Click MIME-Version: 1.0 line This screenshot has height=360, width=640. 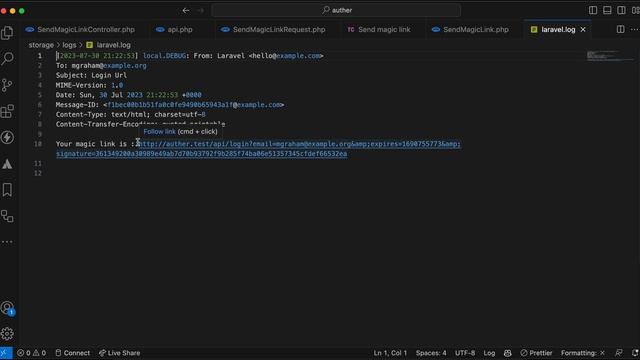[x=89, y=85]
